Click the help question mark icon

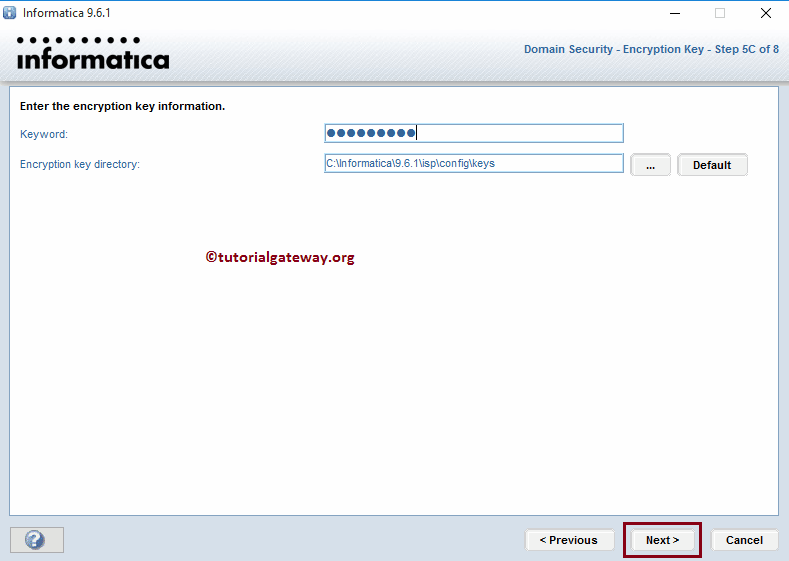tap(37, 540)
